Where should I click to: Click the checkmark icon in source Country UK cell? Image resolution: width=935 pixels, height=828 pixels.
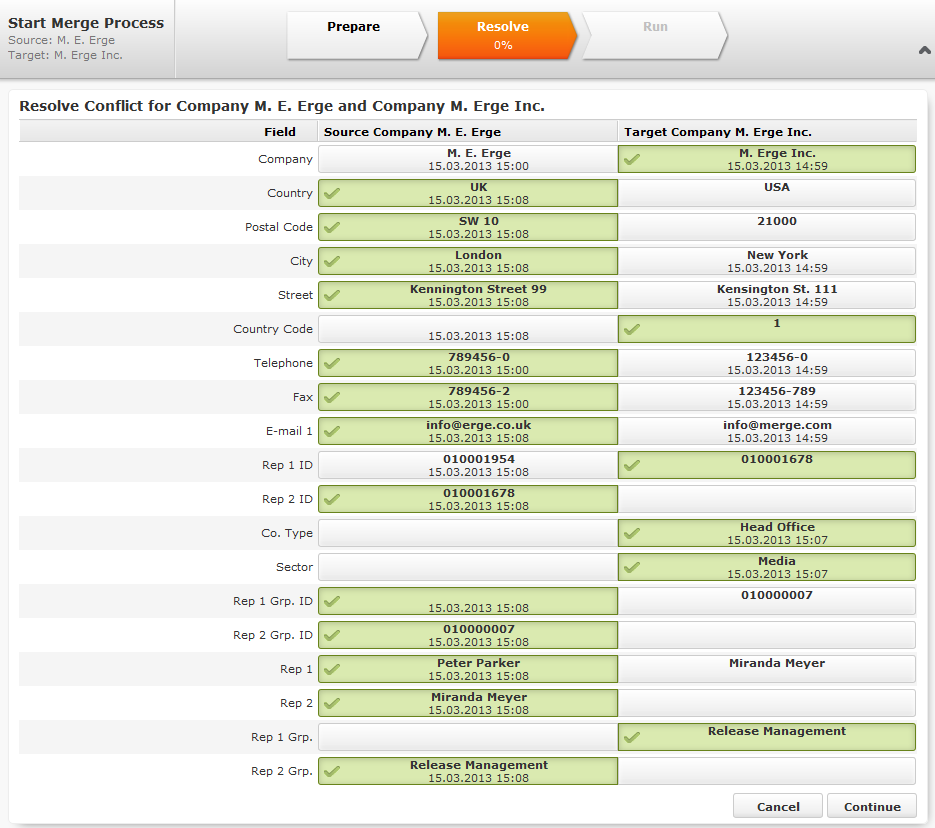click(x=332, y=193)
